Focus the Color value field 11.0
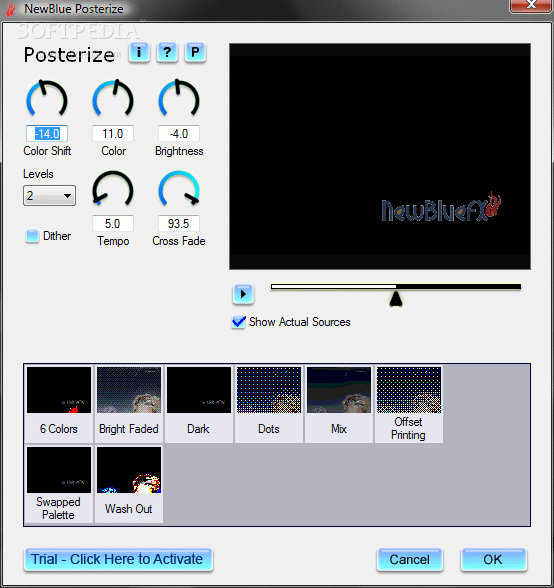This screenshot has width=554, height=588. pos(113,134)
